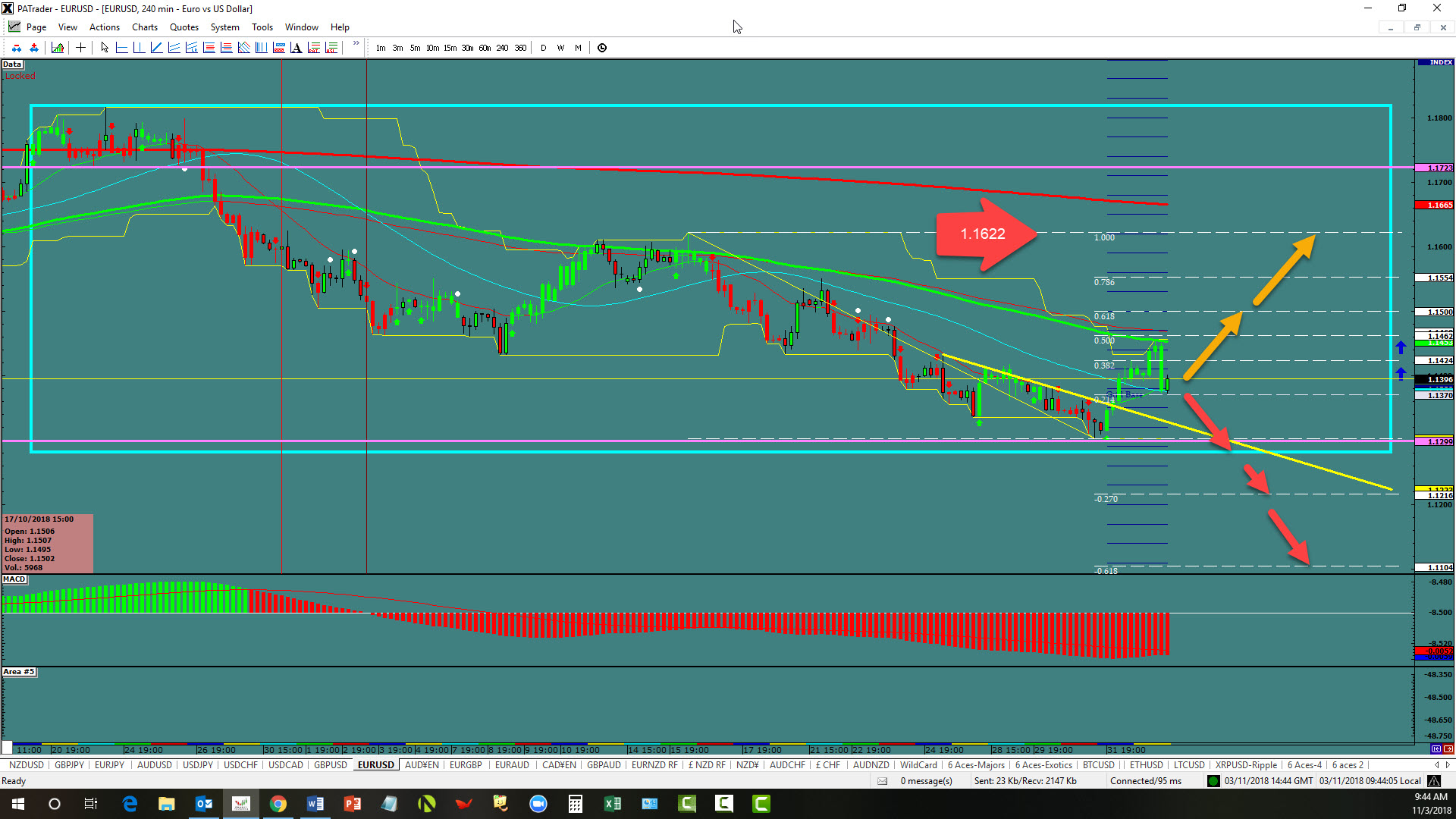Switch to the GBPUSD chart tab
The image size is (1456, 819).
click(330, 765)
